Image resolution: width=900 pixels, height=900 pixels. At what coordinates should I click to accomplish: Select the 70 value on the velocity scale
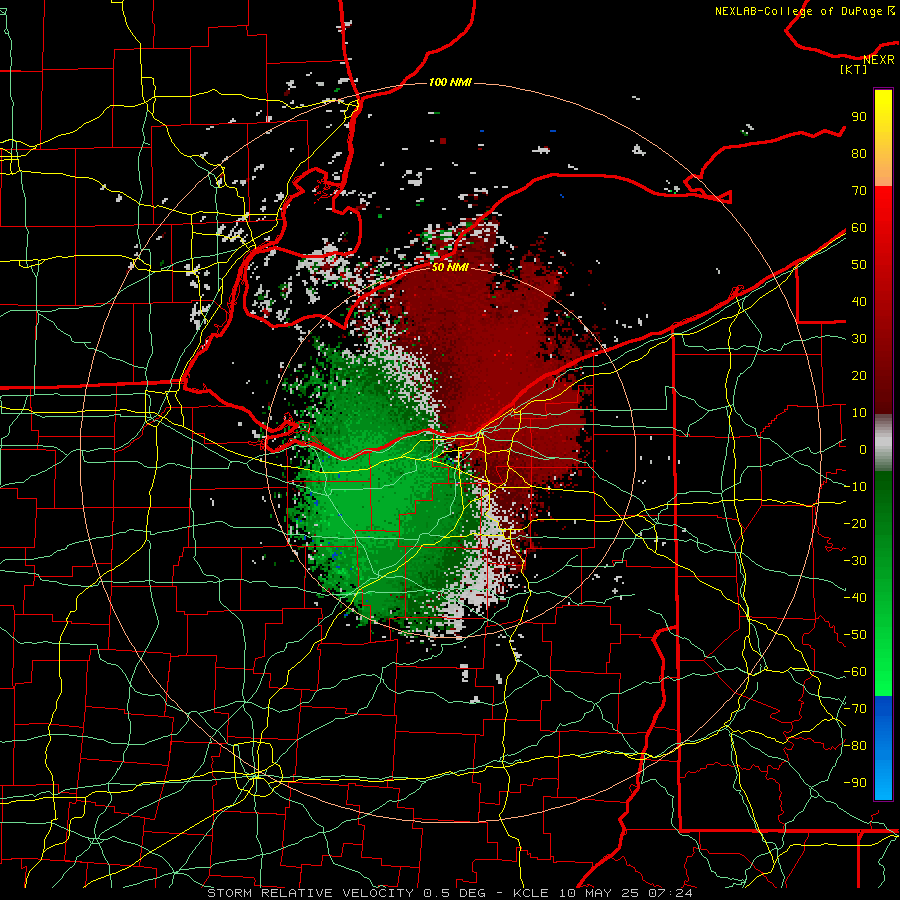pyautogui.click(x=859, y=191)
